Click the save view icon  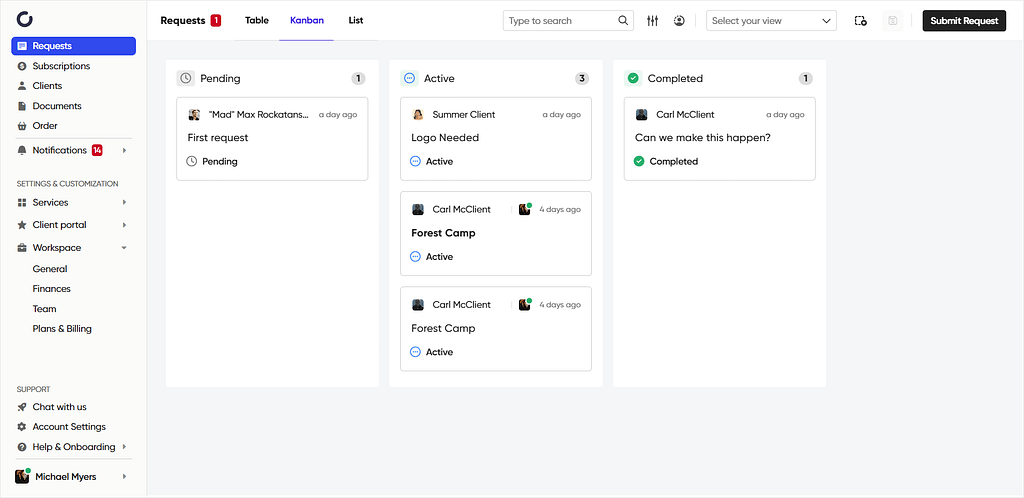coord(893,21)
